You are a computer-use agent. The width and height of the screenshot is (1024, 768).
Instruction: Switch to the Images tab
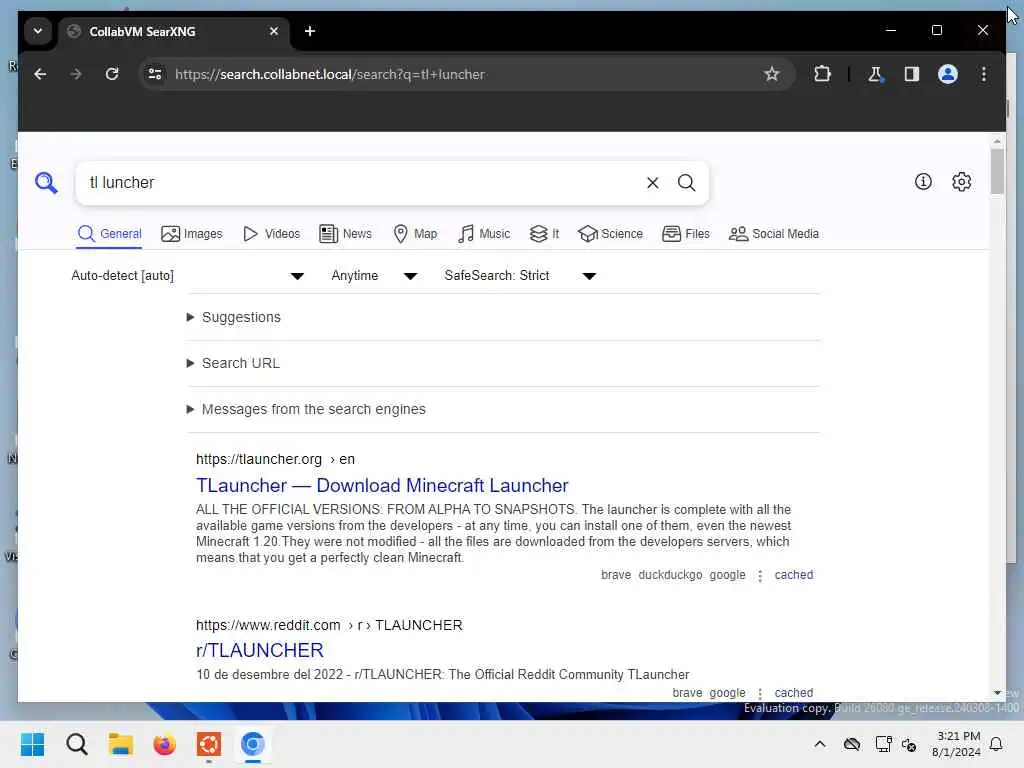[x=192, y=234]
